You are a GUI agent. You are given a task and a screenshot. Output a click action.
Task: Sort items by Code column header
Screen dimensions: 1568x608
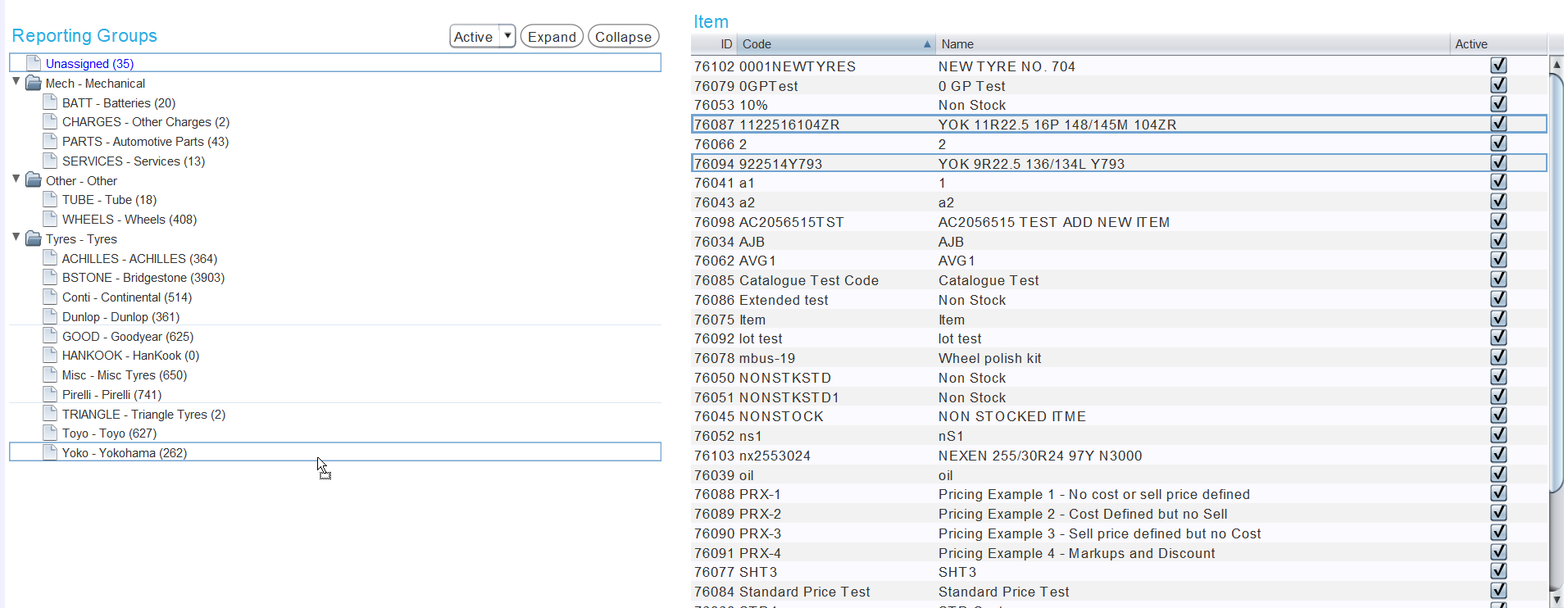(836, 44)
